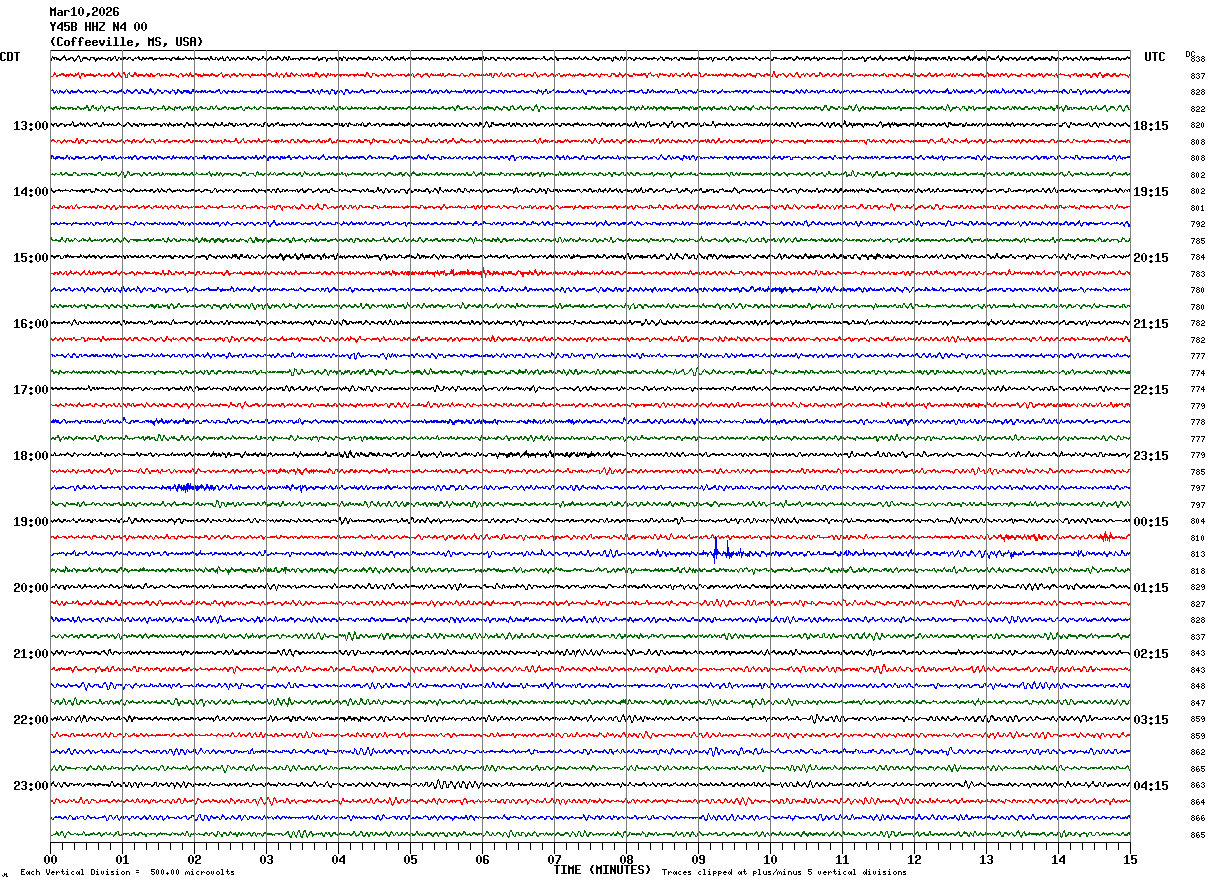
Task: Click the 18:15 UTC time label
Action: click(1150, 126)
